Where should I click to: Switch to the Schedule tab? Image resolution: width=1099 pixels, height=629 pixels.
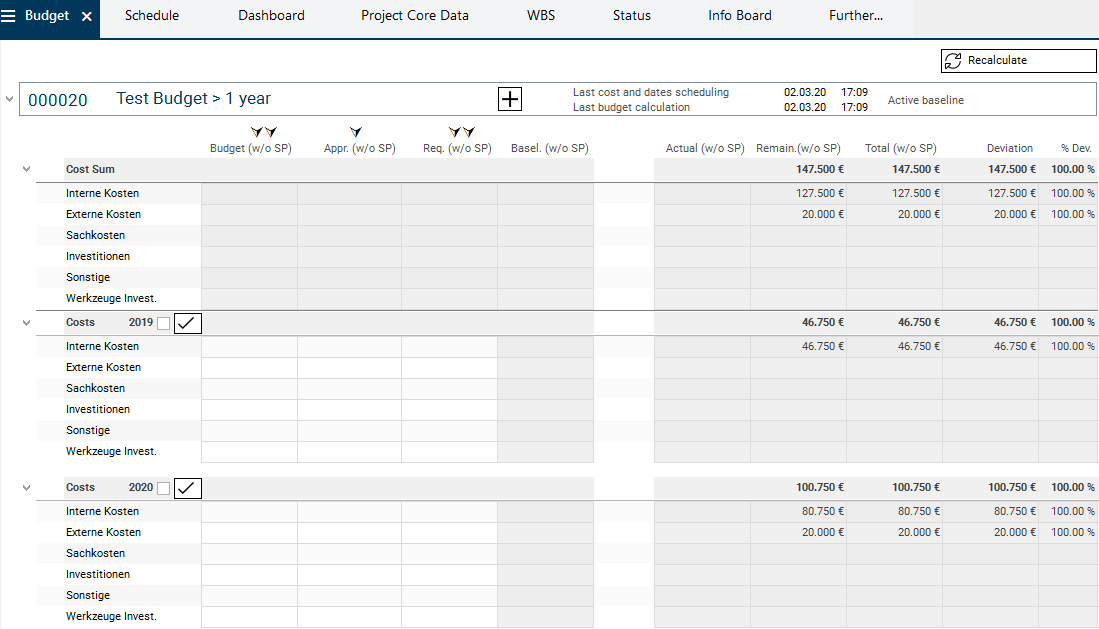tap(152, 16)
